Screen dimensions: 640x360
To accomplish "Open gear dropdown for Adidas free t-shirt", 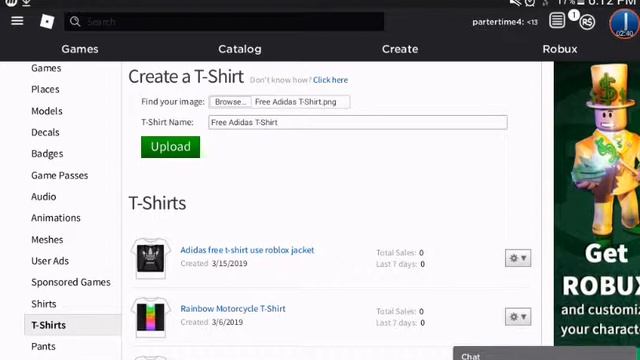I will pyautogui.click(x=518, y=258).
